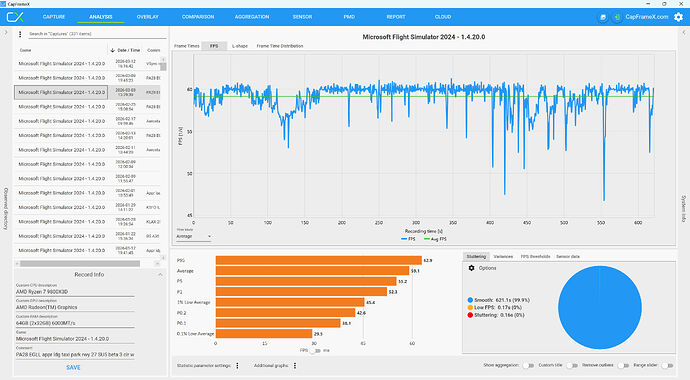The image size is (690, 380).
Task: Click the green login icon
Action: click(617, 17)
